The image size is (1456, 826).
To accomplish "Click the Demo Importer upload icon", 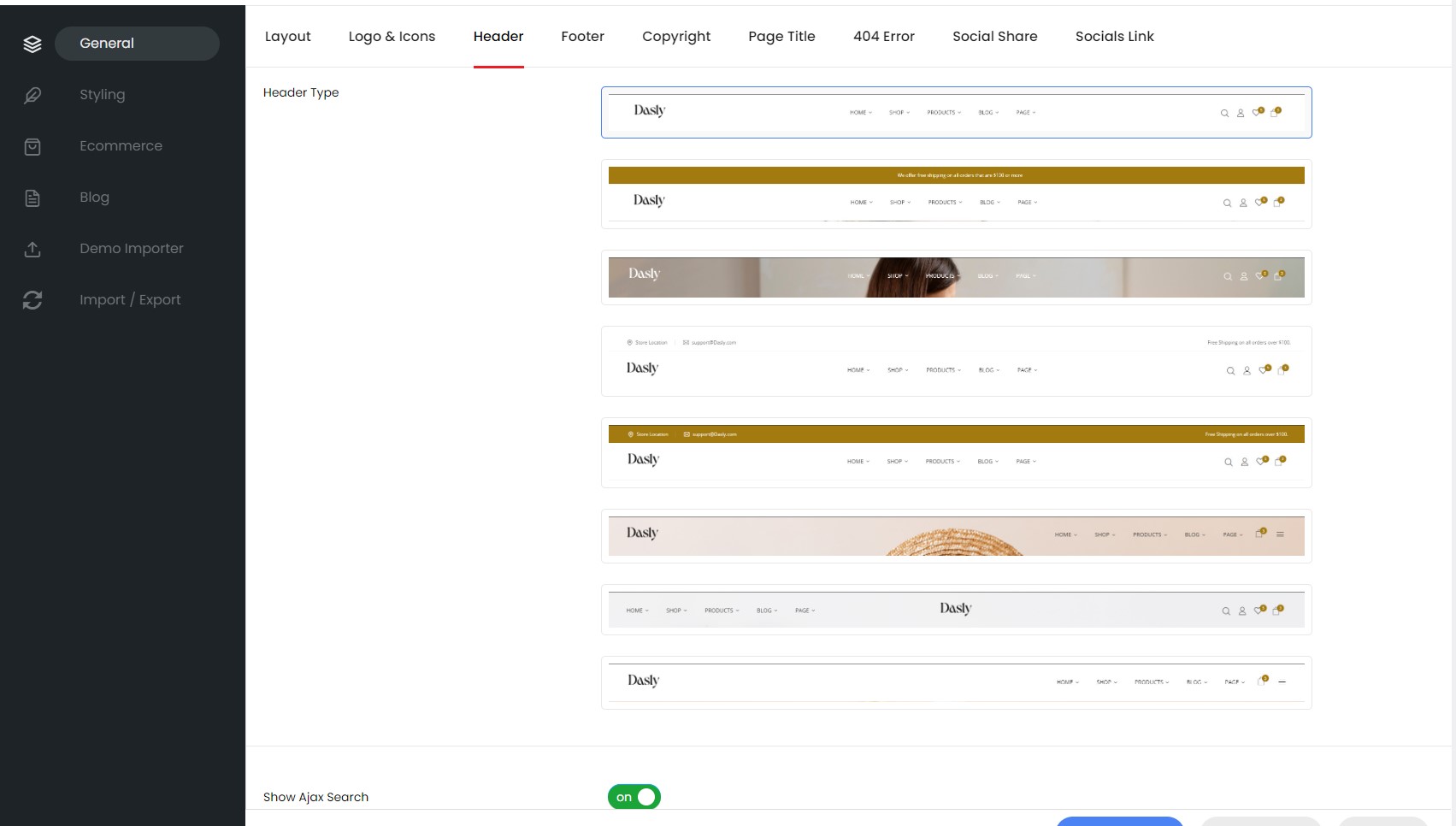I will pos(32,249).
